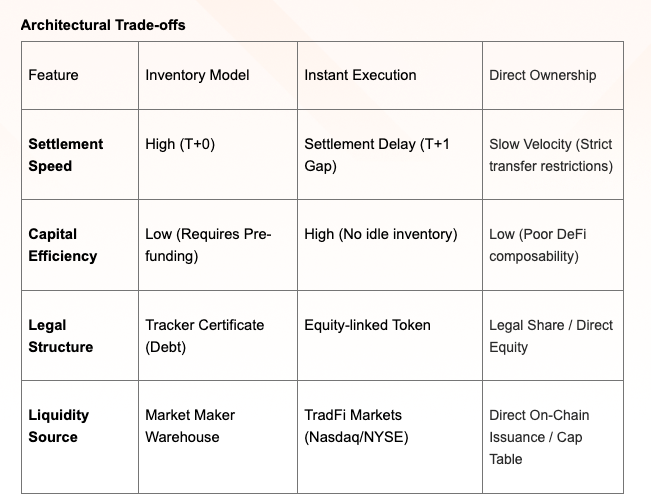651x504 pixels.
Task: Click the Architectural Trade-offs heading
Action: [x=103, y=25]
